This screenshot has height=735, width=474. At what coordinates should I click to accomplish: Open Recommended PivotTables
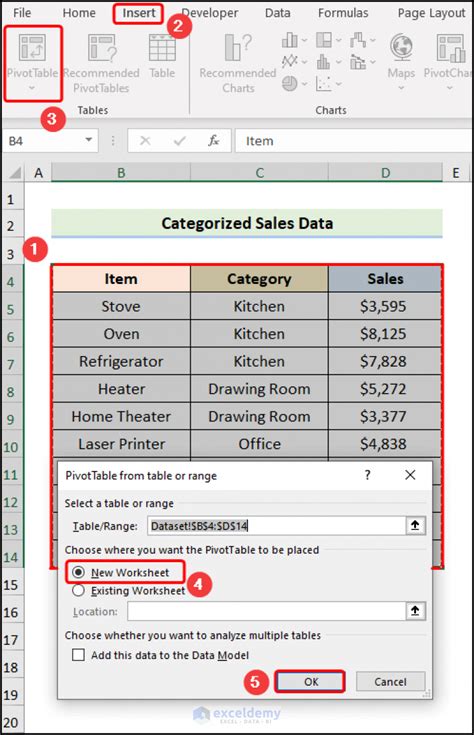click(x=102, y=63)
